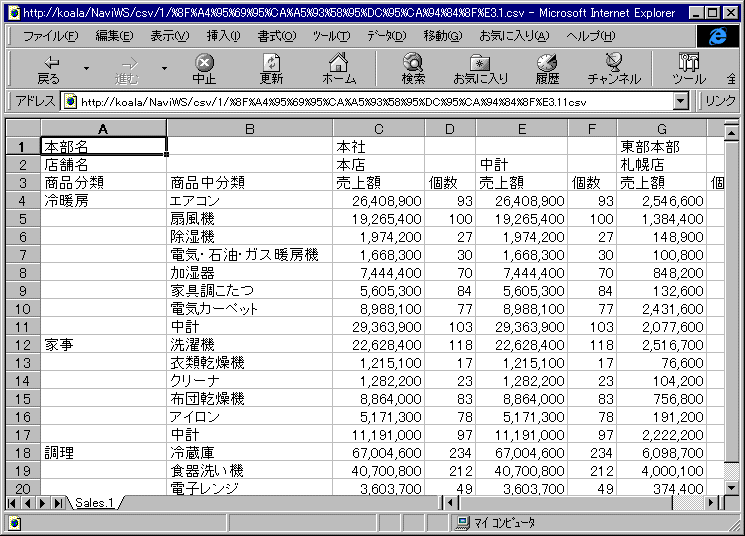Open the ツール(T) menu

pyautogui.click(x=331, y=36)
